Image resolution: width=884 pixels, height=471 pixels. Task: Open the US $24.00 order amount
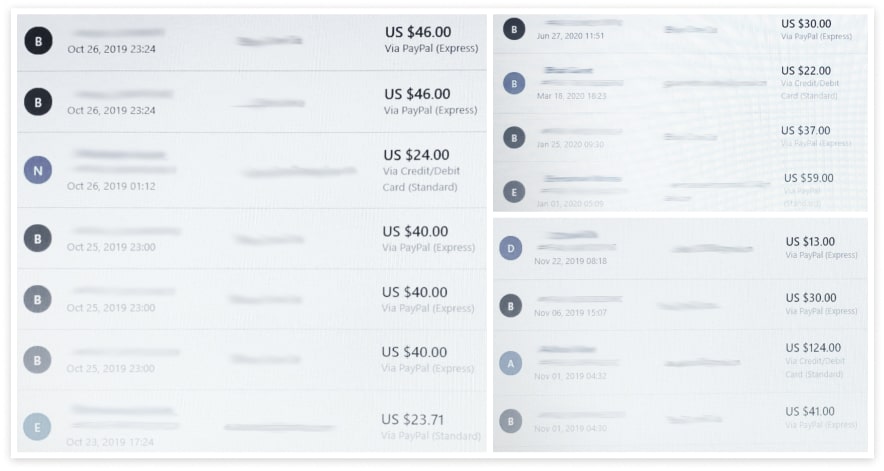(x=417, y=155)
